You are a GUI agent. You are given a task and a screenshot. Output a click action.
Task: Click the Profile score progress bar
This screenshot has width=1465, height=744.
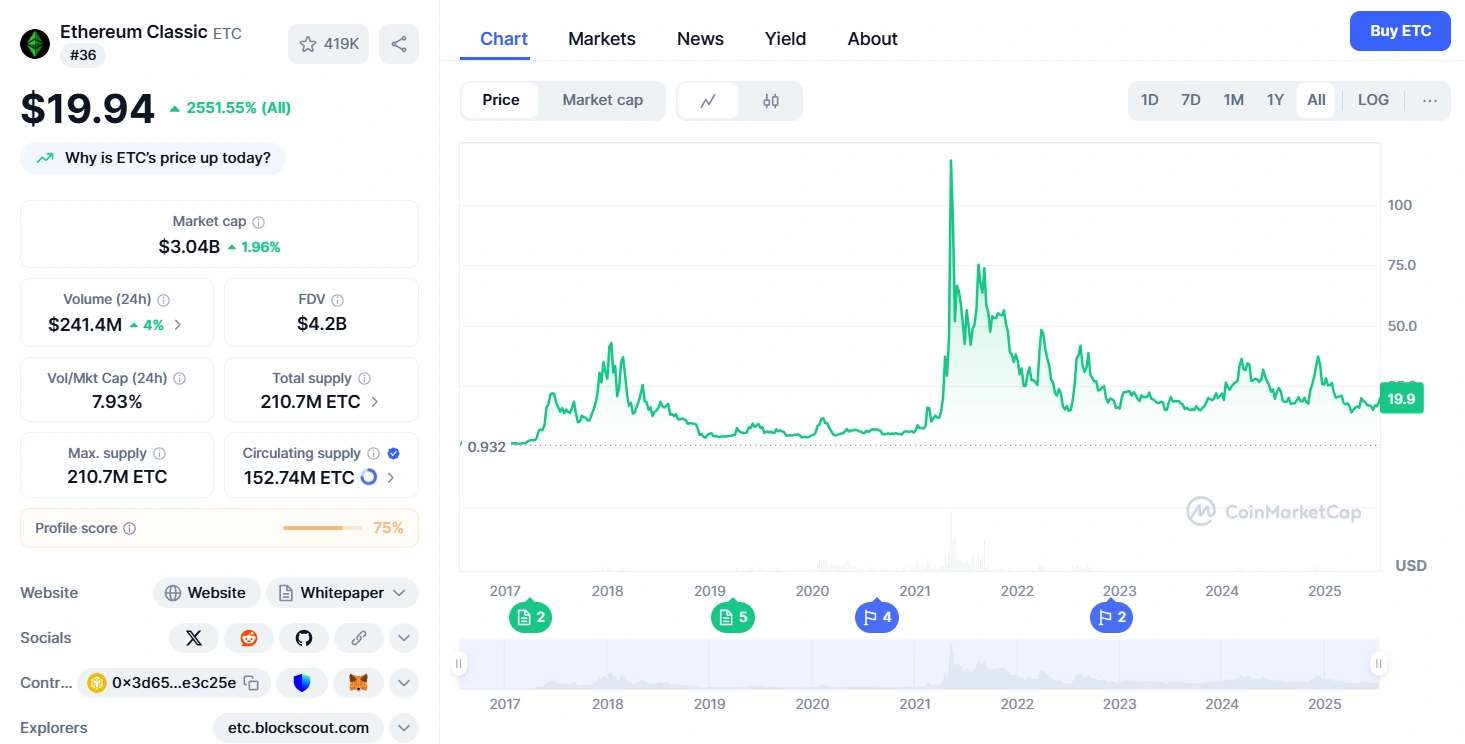[x=323, y=528]
